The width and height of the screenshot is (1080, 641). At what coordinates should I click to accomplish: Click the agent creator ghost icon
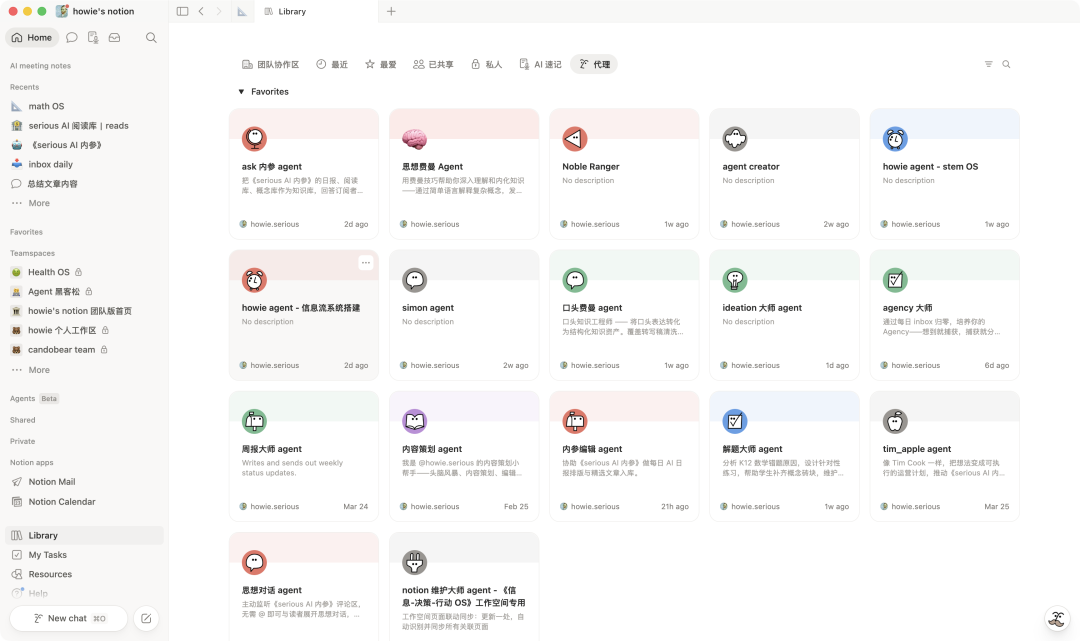[x=735, y=138]
